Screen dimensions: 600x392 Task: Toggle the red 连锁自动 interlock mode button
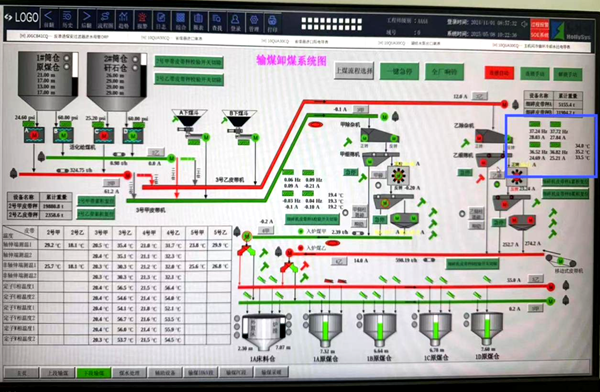click(x=499, y=73)
